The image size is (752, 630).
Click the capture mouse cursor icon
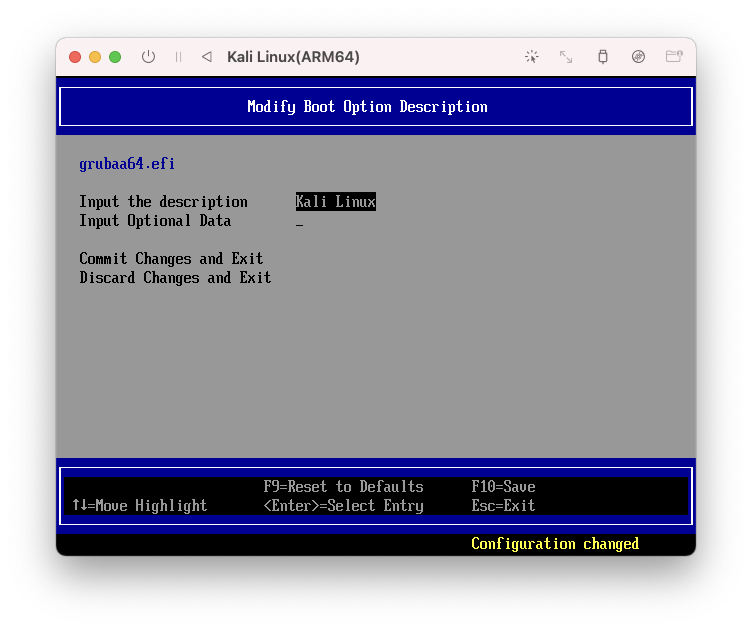[x=531, y=57]
